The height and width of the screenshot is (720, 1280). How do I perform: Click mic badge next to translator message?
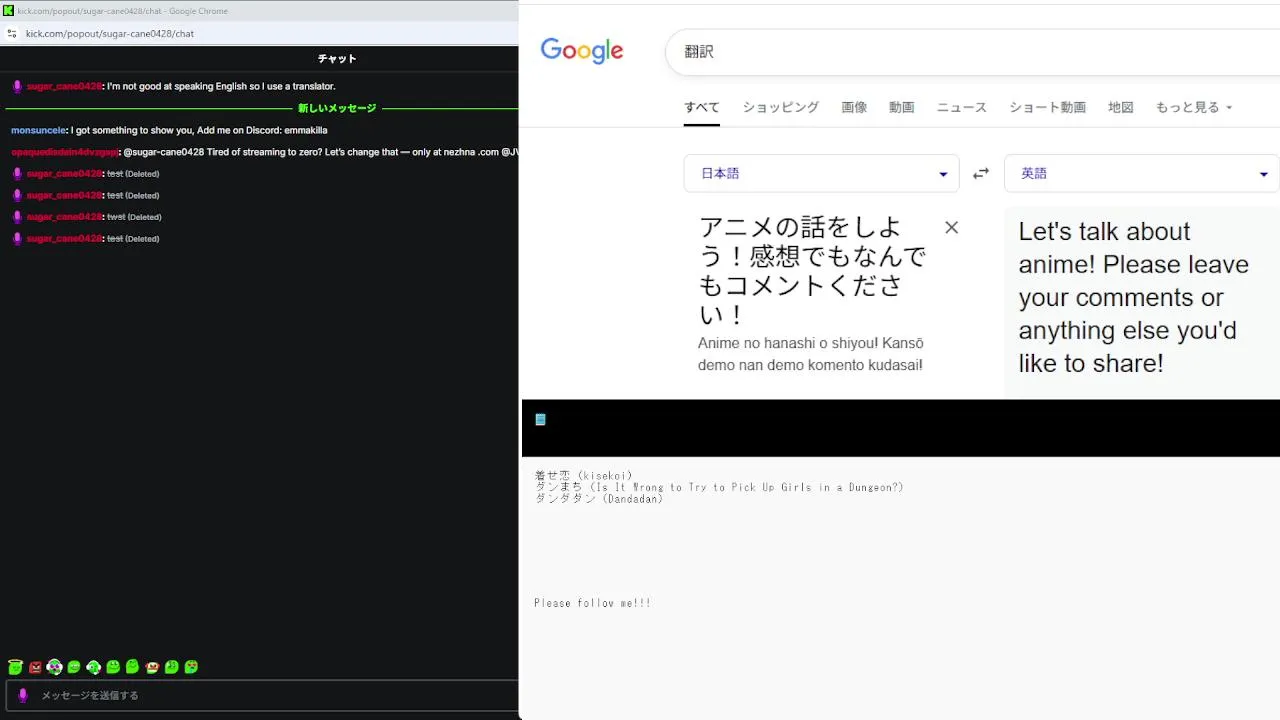point(17,86)
